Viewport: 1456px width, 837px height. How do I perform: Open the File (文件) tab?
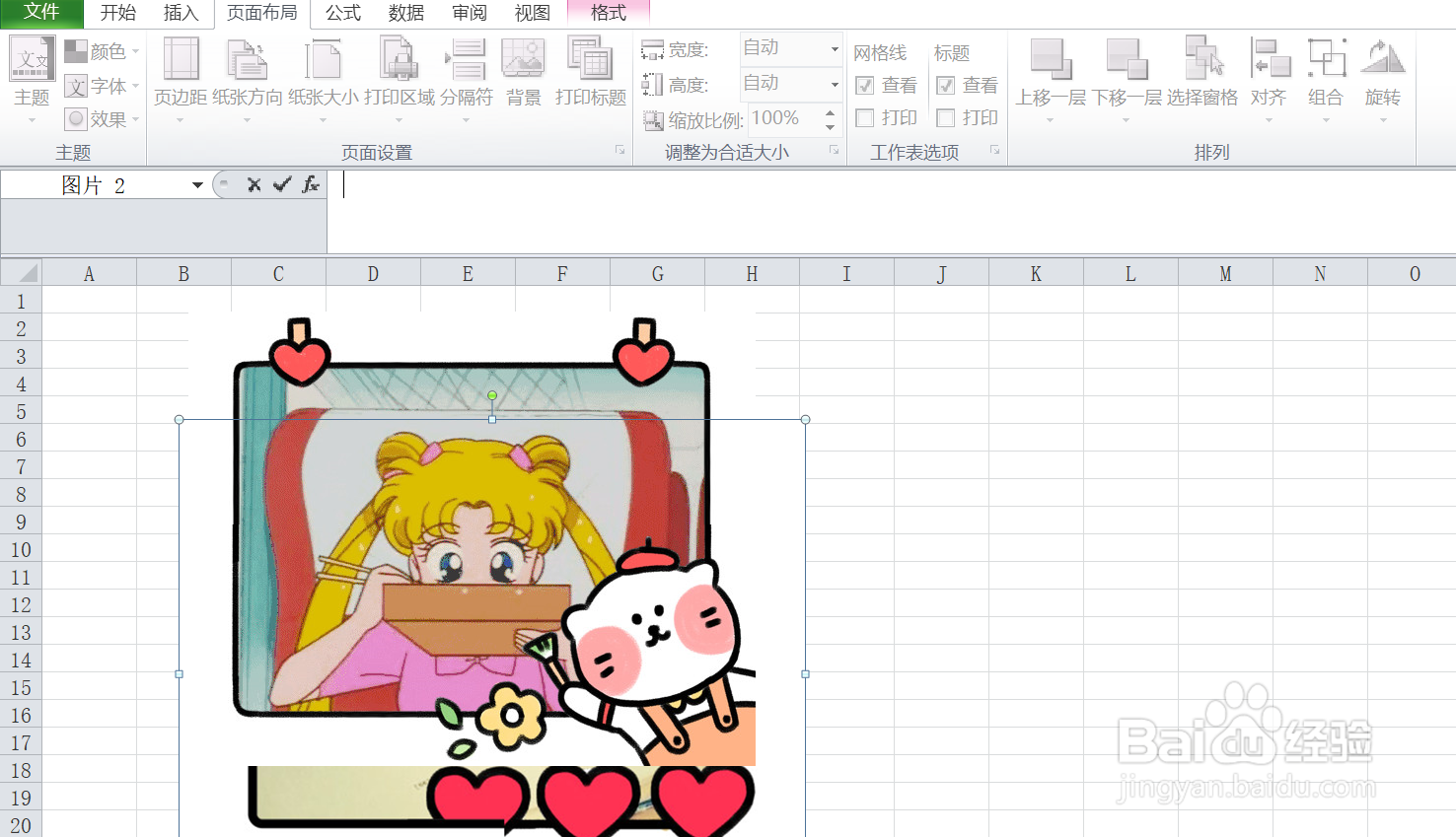41,12
